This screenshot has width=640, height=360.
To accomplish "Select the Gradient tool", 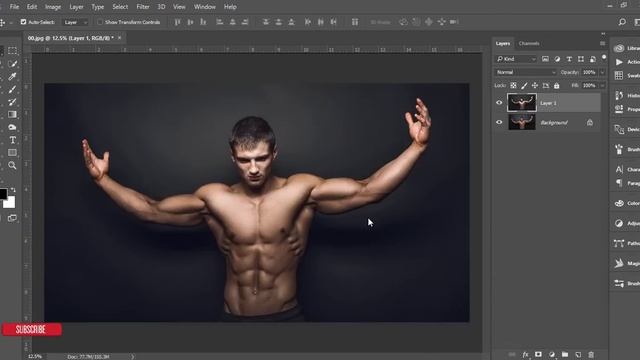I will (12, 115).
